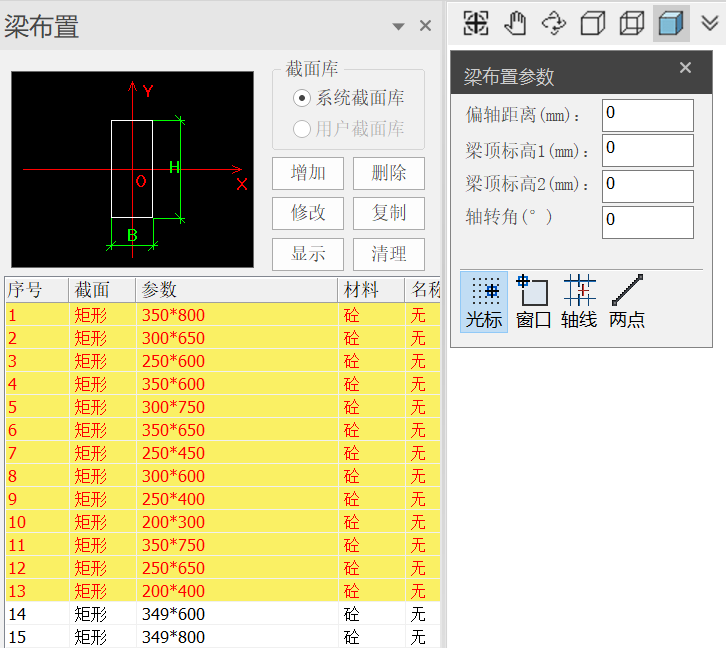Click the zoom extents icon
This screenshot has width=726, height=648.
pos(476,23)
